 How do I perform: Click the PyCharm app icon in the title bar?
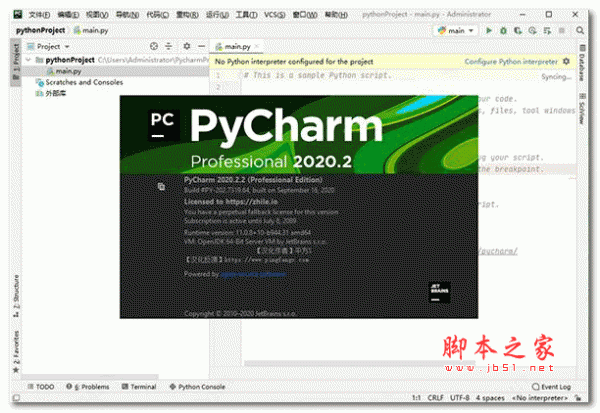tap(18, 15)
